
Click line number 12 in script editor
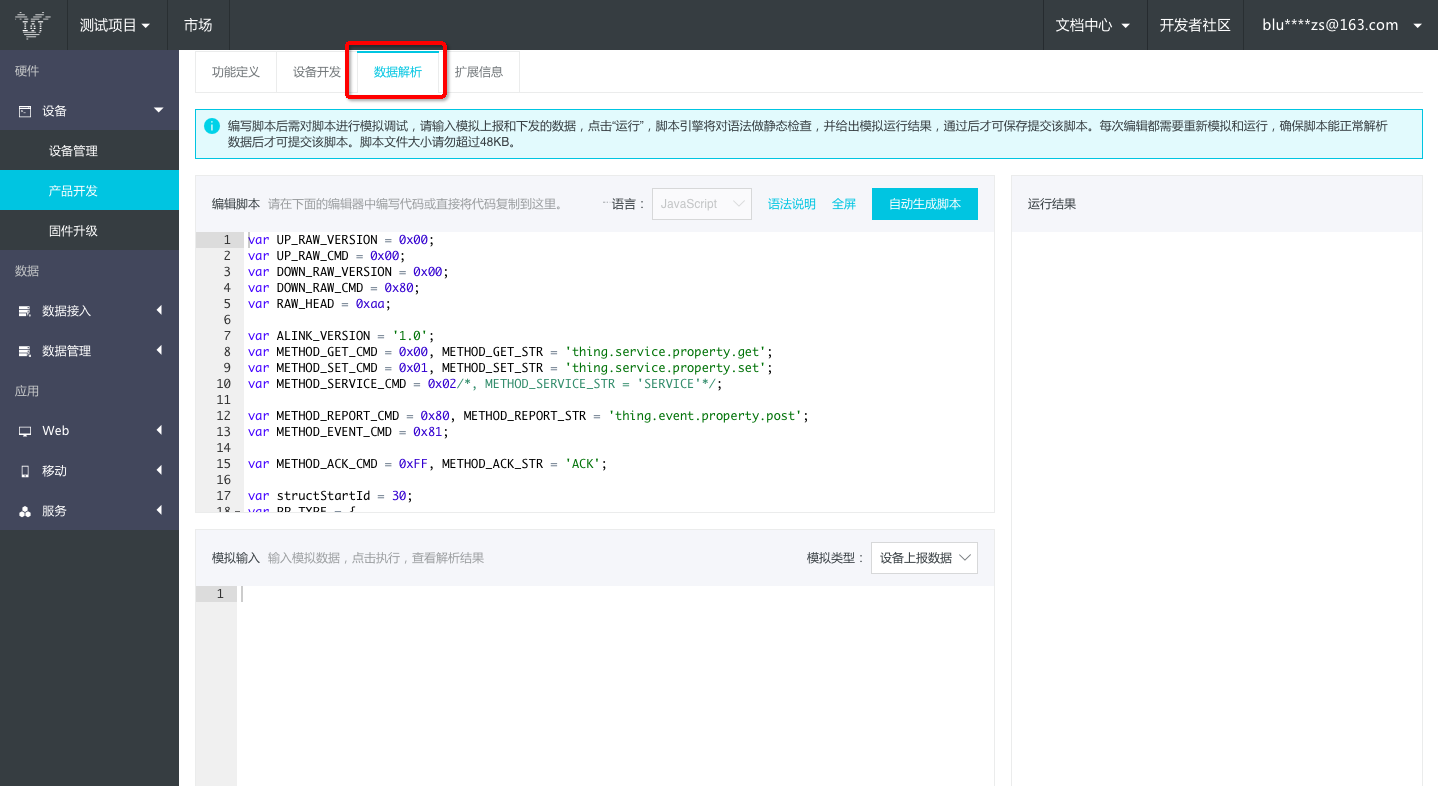coord(223,416)
